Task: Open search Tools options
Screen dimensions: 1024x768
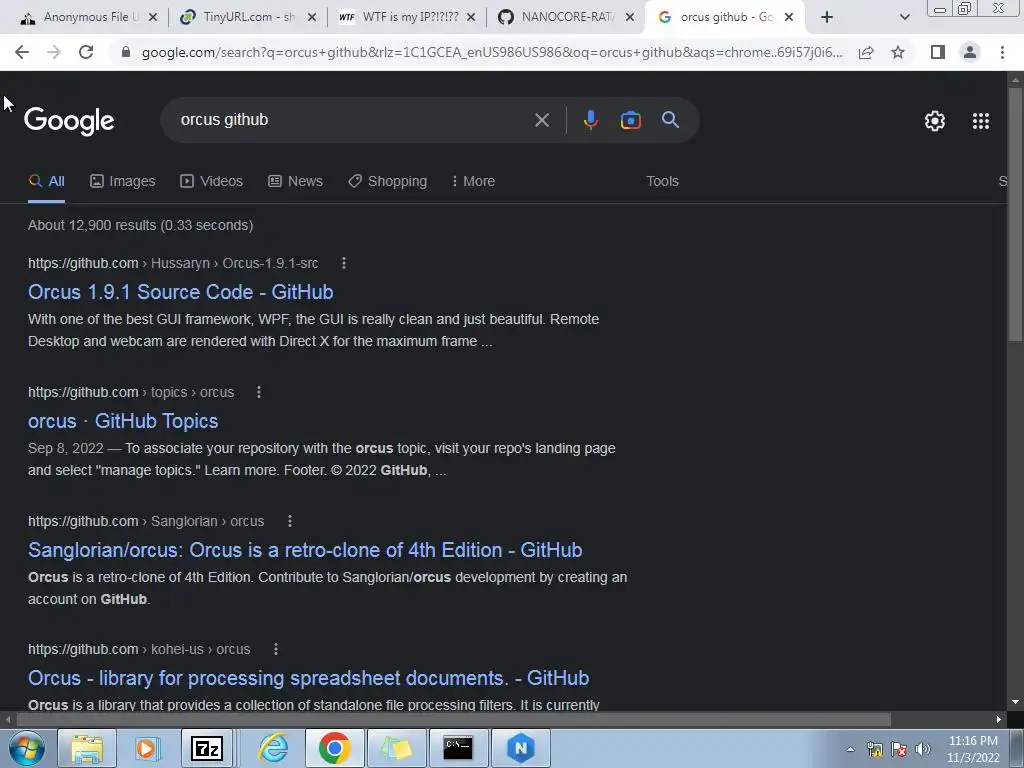Action: point(662,182)
